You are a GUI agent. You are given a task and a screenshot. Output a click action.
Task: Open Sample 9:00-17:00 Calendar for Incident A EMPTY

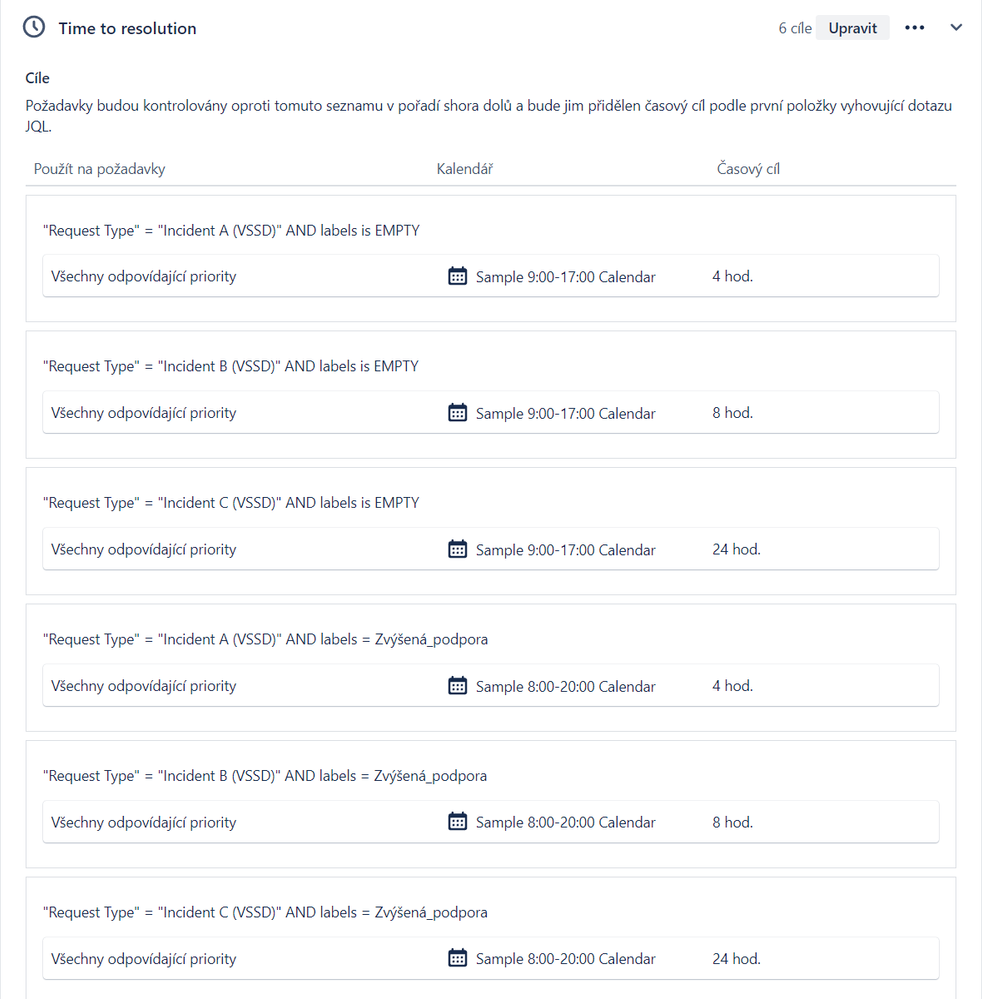click(x=565, y=277)
